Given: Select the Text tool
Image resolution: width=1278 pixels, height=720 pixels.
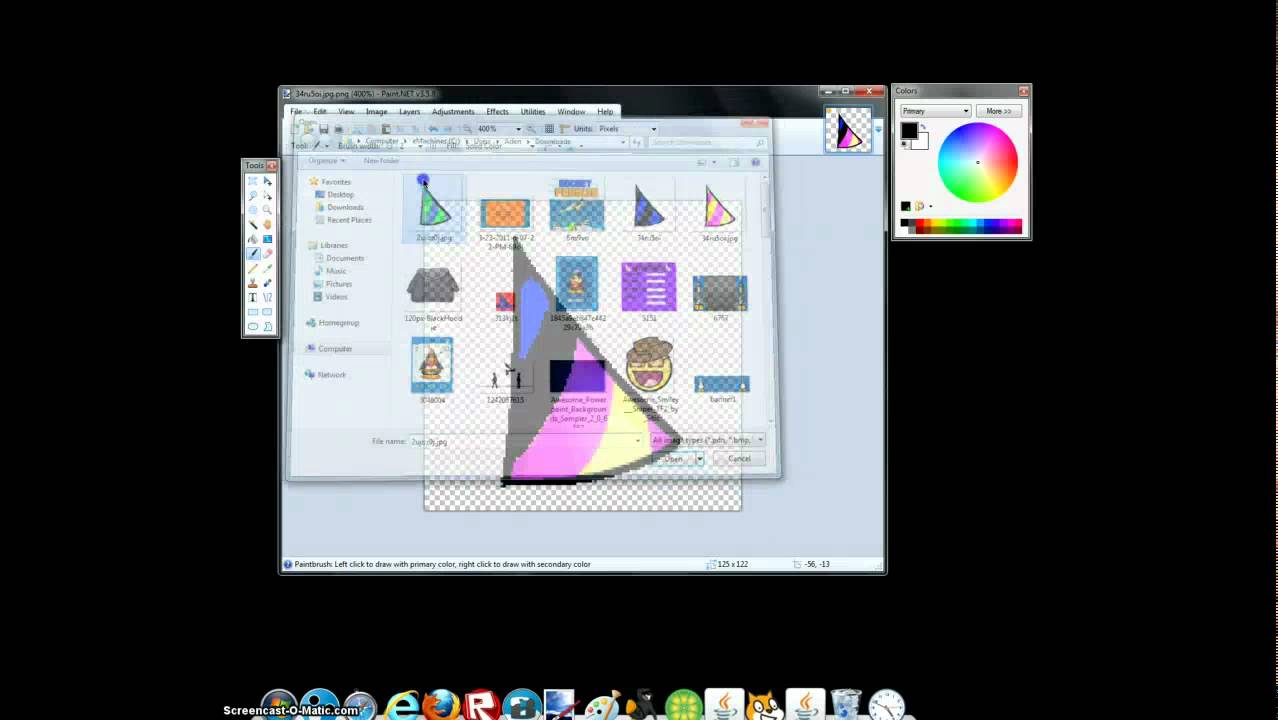Looking at the screenshot, I should 252,297.
